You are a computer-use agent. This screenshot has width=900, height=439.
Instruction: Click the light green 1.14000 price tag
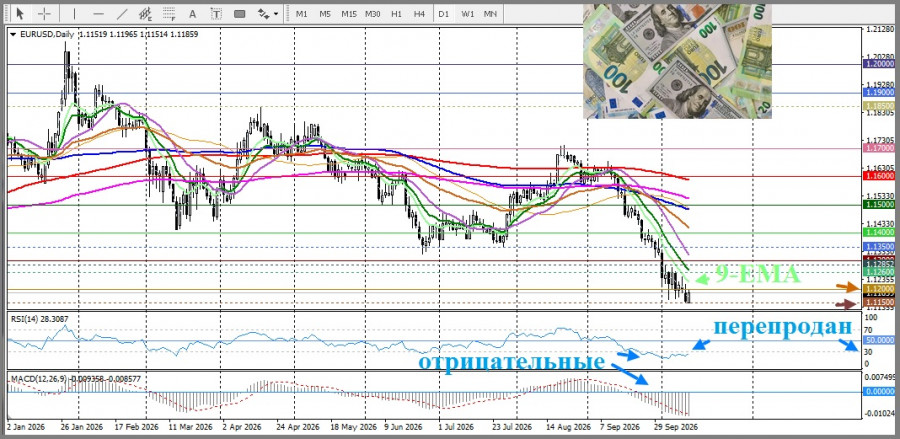tap(878, 232)
